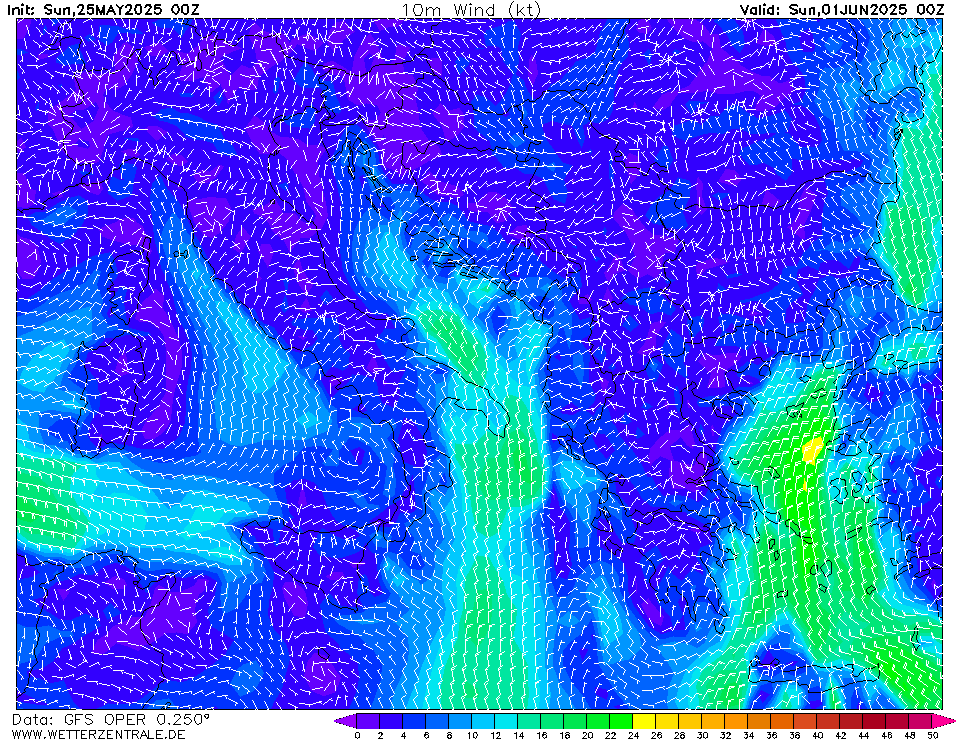Click the legend value label "24"
Viewport: 959px width, 741px height.
633,735
